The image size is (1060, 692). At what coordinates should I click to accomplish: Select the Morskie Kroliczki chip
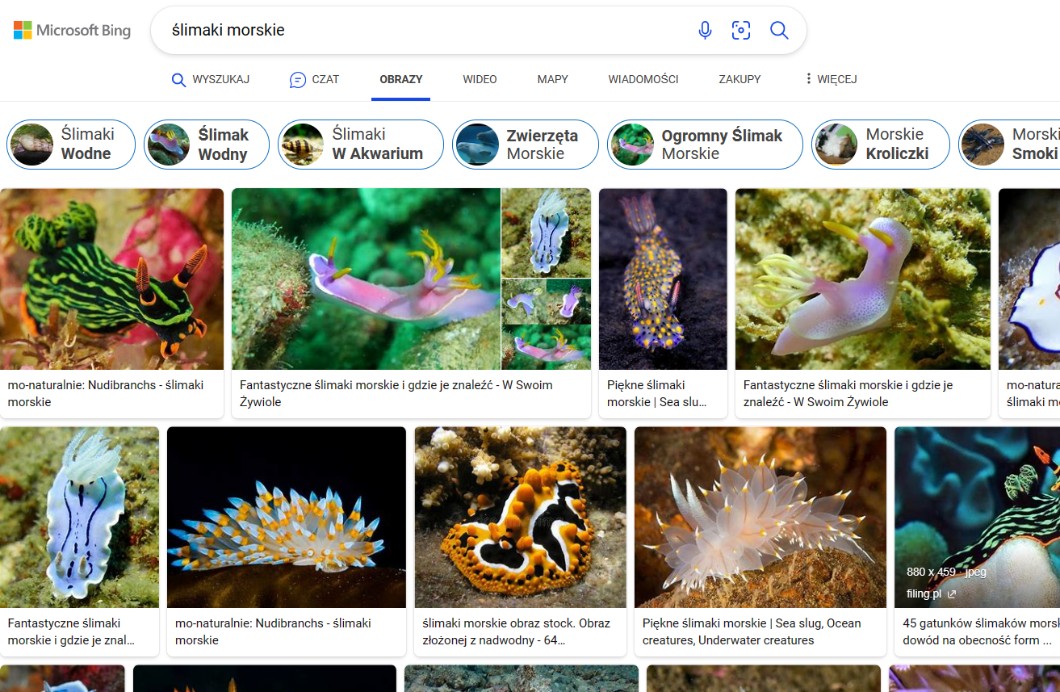(877, 144)
